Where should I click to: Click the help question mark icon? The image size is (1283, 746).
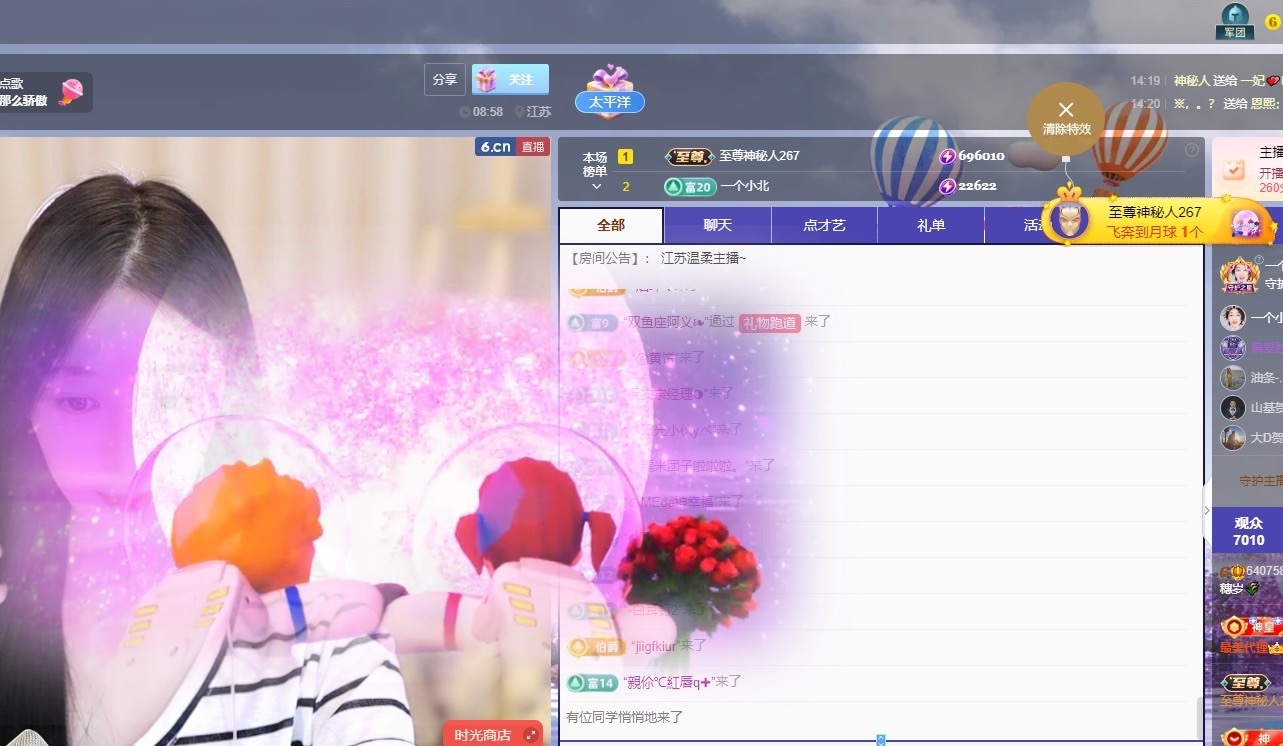(1191, 150)
